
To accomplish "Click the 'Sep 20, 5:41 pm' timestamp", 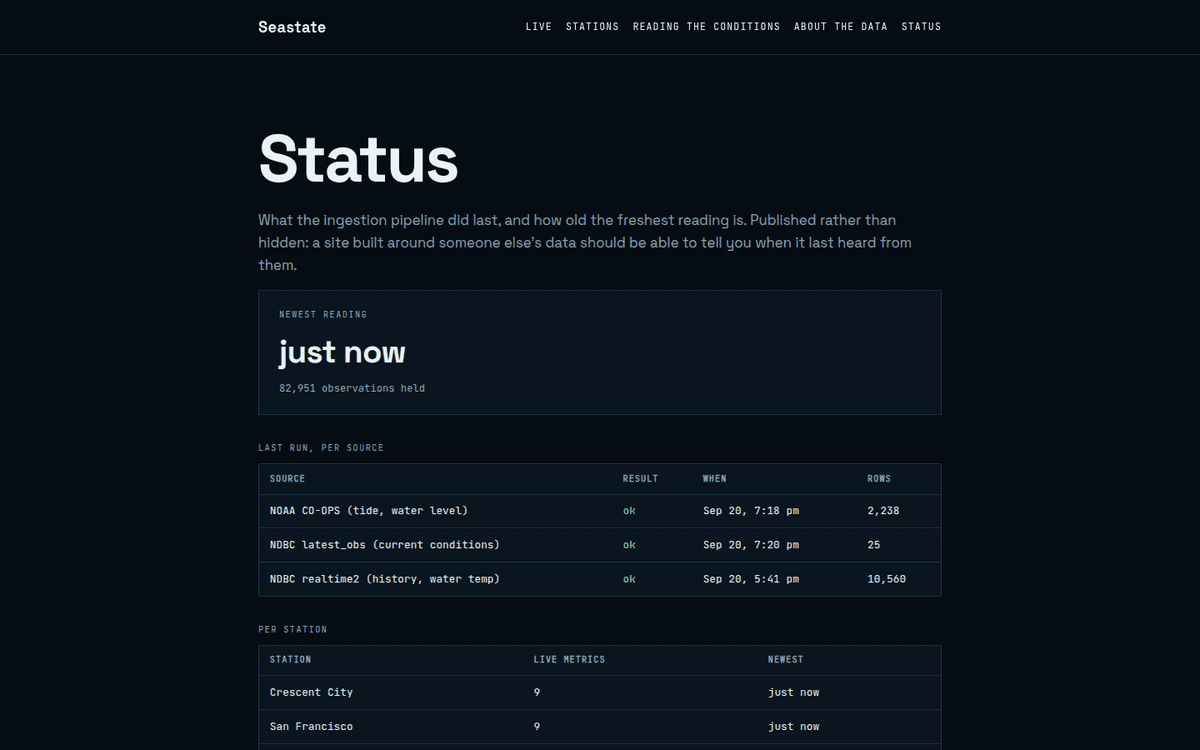I will 751,579.
